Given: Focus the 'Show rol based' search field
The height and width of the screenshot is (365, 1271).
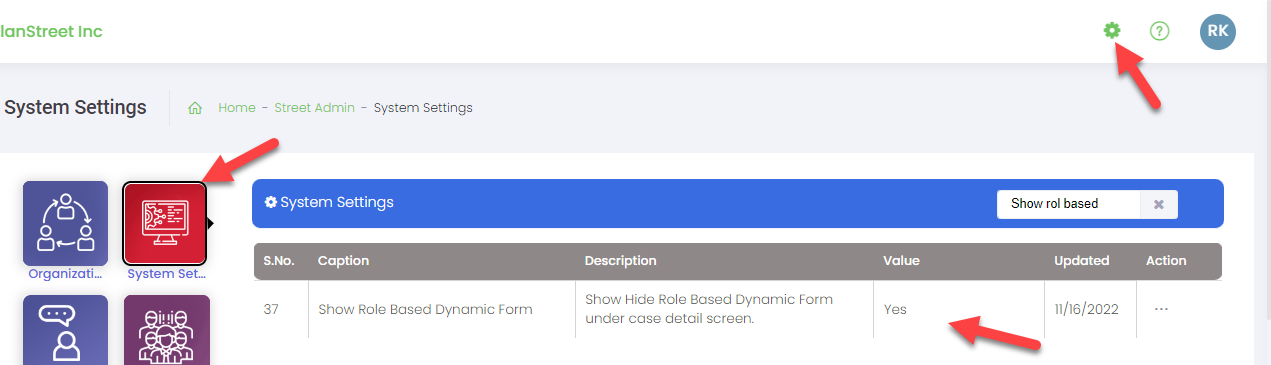Looking at the screenshot, I should coord(1068,204).
